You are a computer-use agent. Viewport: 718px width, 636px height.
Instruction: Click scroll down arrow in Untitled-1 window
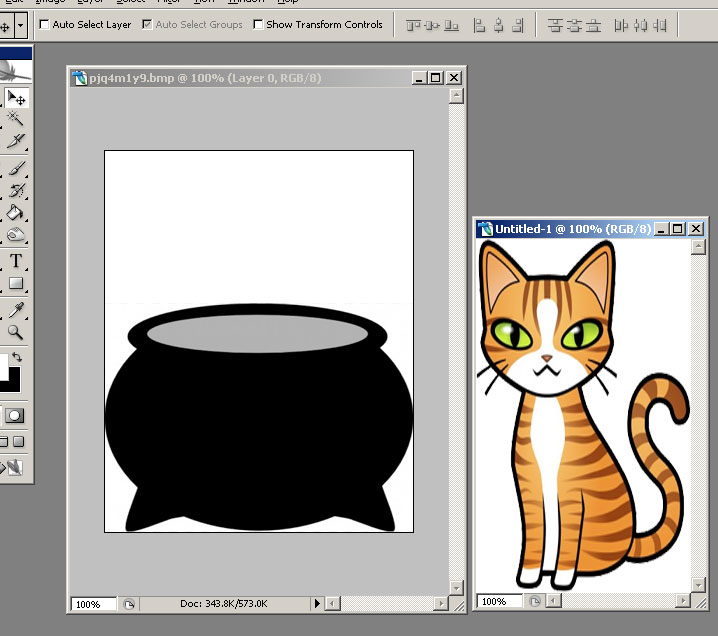click(x=698, y=584)
